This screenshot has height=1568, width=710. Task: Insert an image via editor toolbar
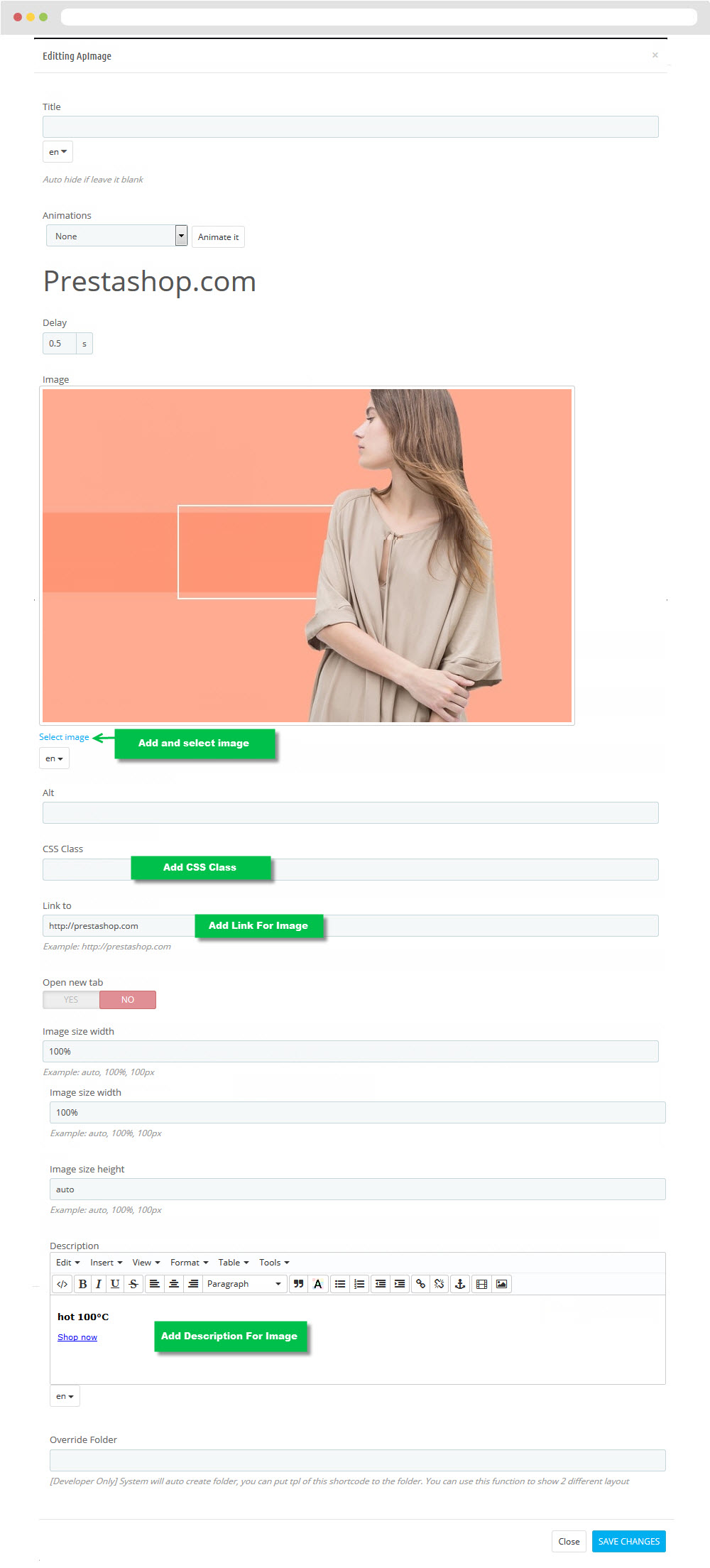(x=501, y=1284)
